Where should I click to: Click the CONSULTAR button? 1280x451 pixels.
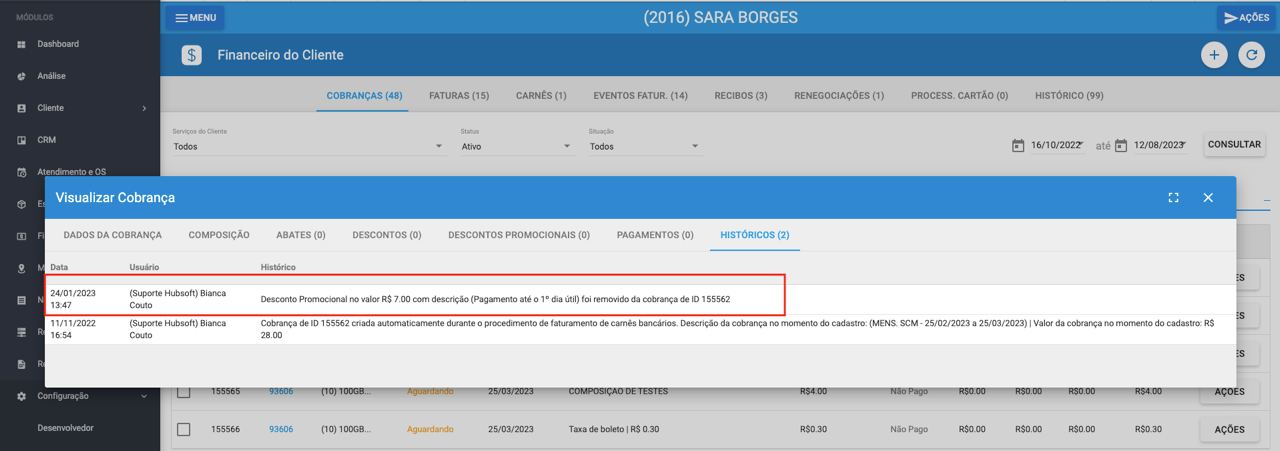[1234, 145]
